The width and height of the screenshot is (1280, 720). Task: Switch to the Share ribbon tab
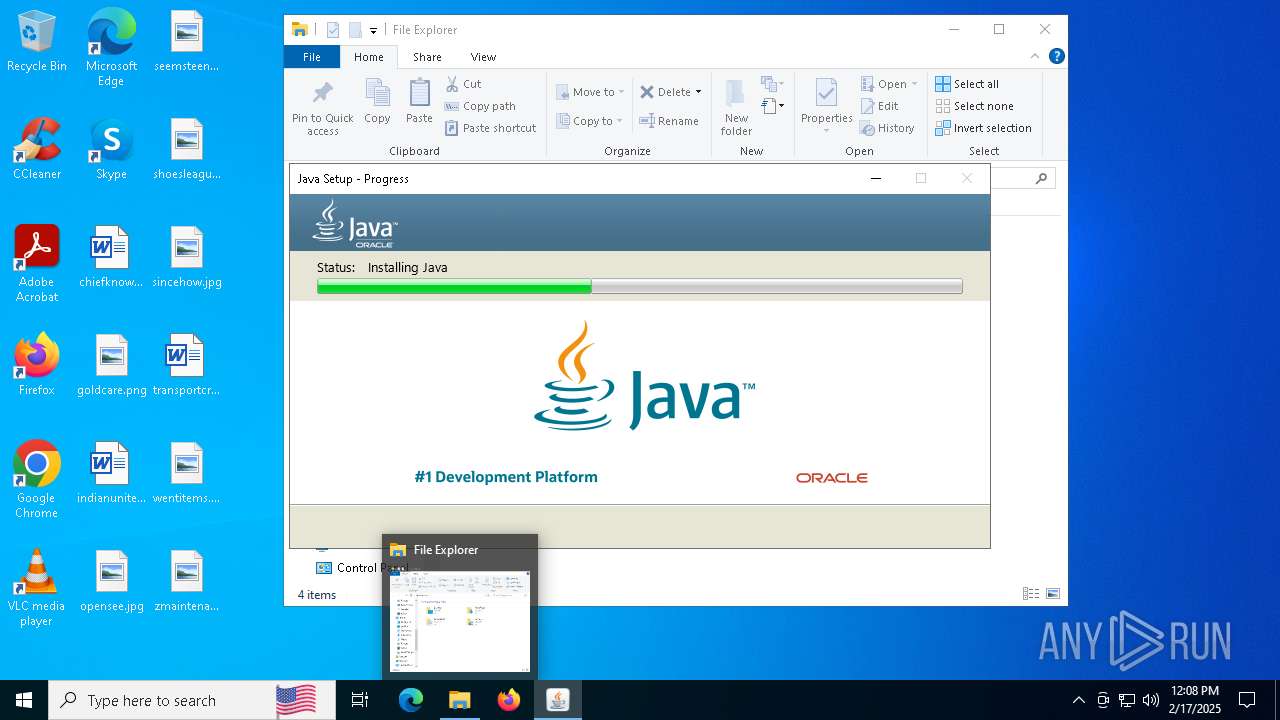click(427, 57)
